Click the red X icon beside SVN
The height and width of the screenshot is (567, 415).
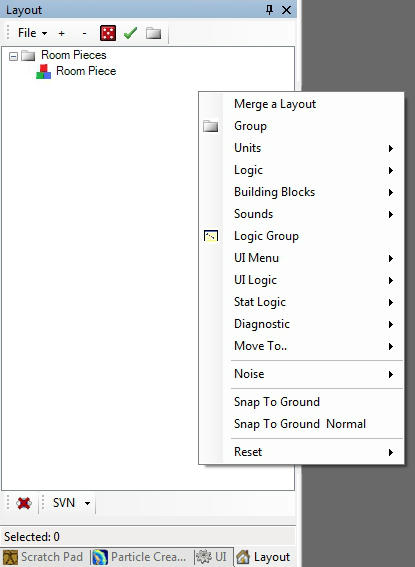pos(24,503)
